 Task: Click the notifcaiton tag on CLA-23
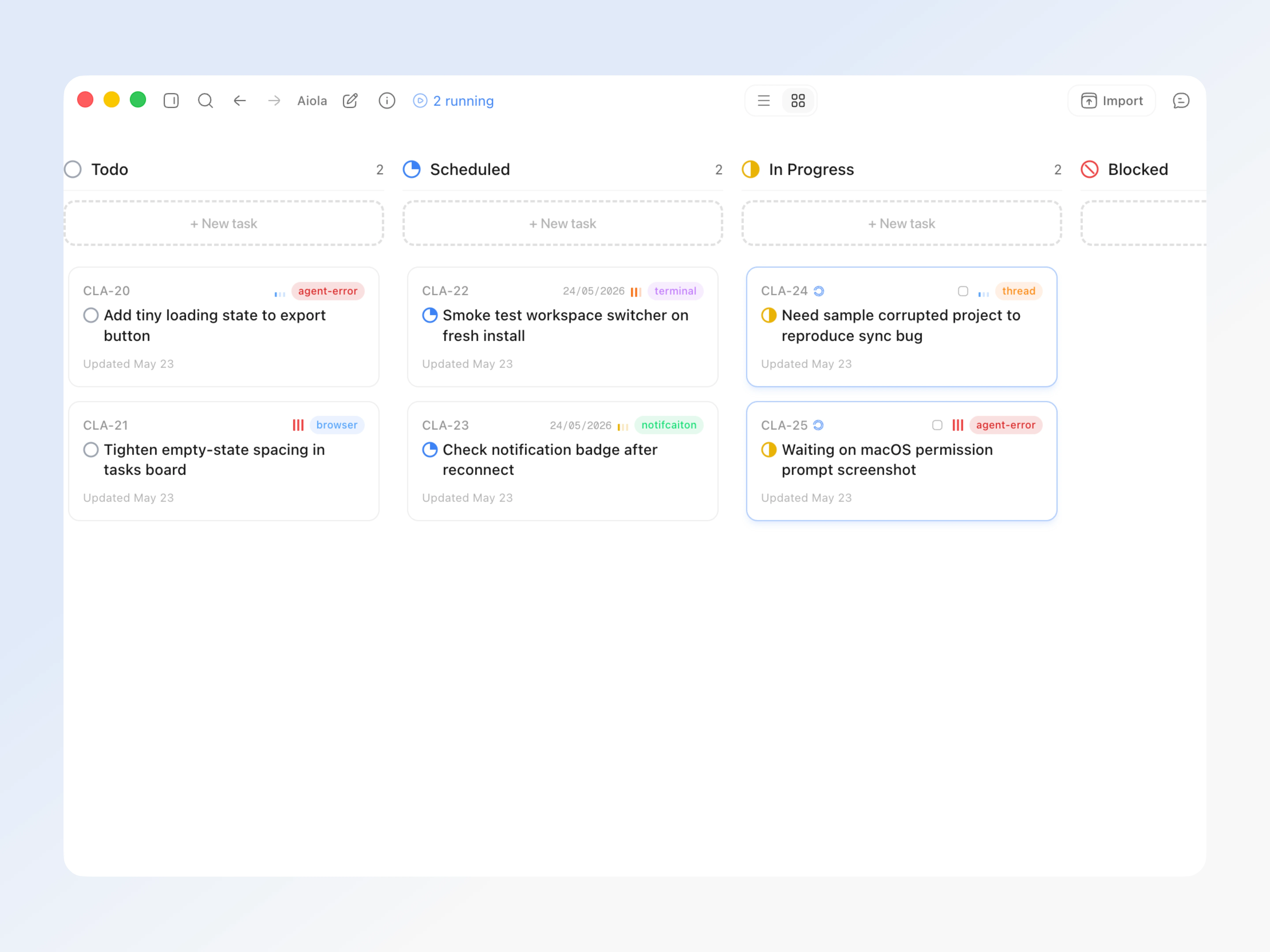click(669, 425)
